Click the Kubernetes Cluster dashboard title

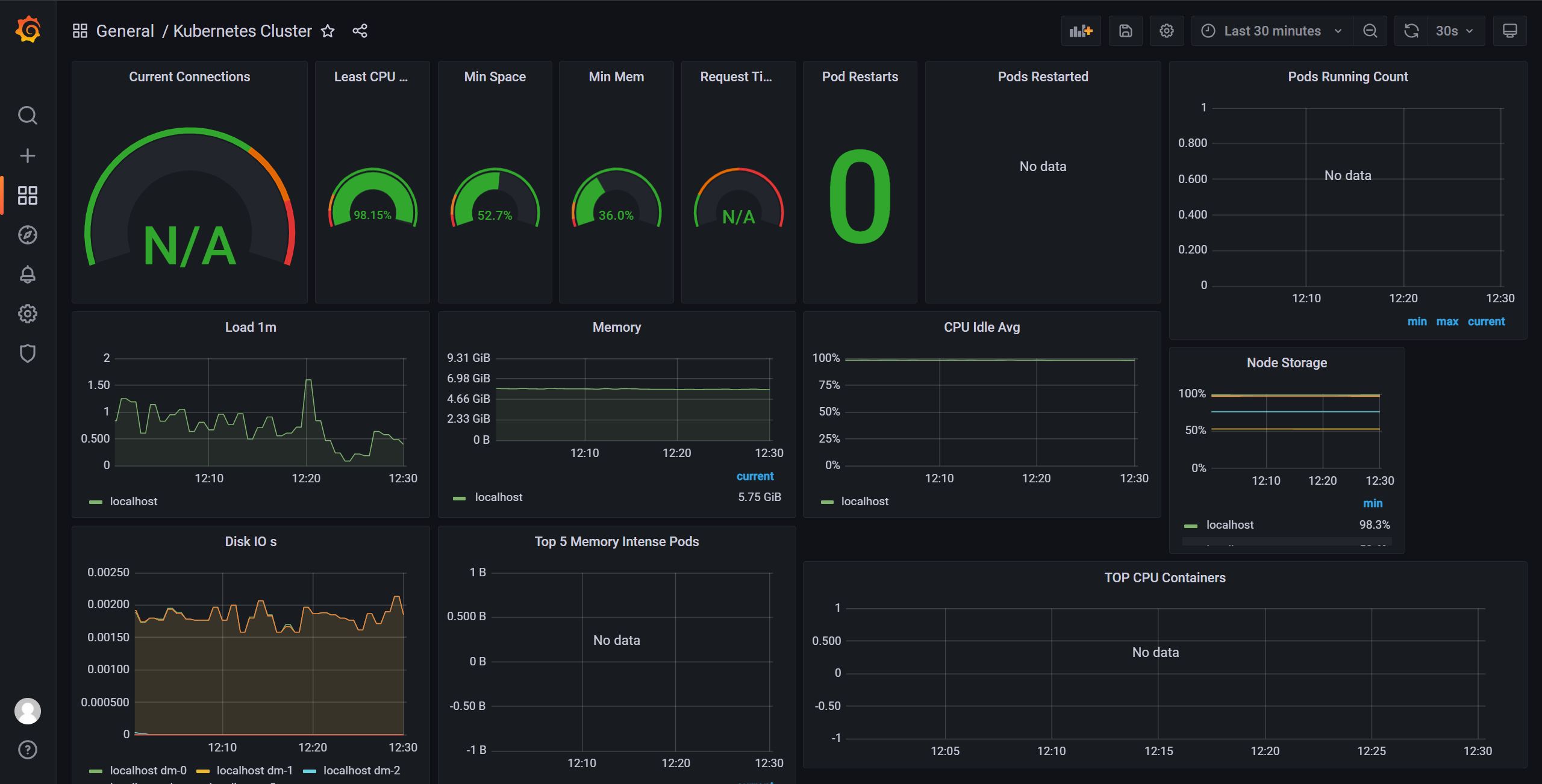pos(242,31)
